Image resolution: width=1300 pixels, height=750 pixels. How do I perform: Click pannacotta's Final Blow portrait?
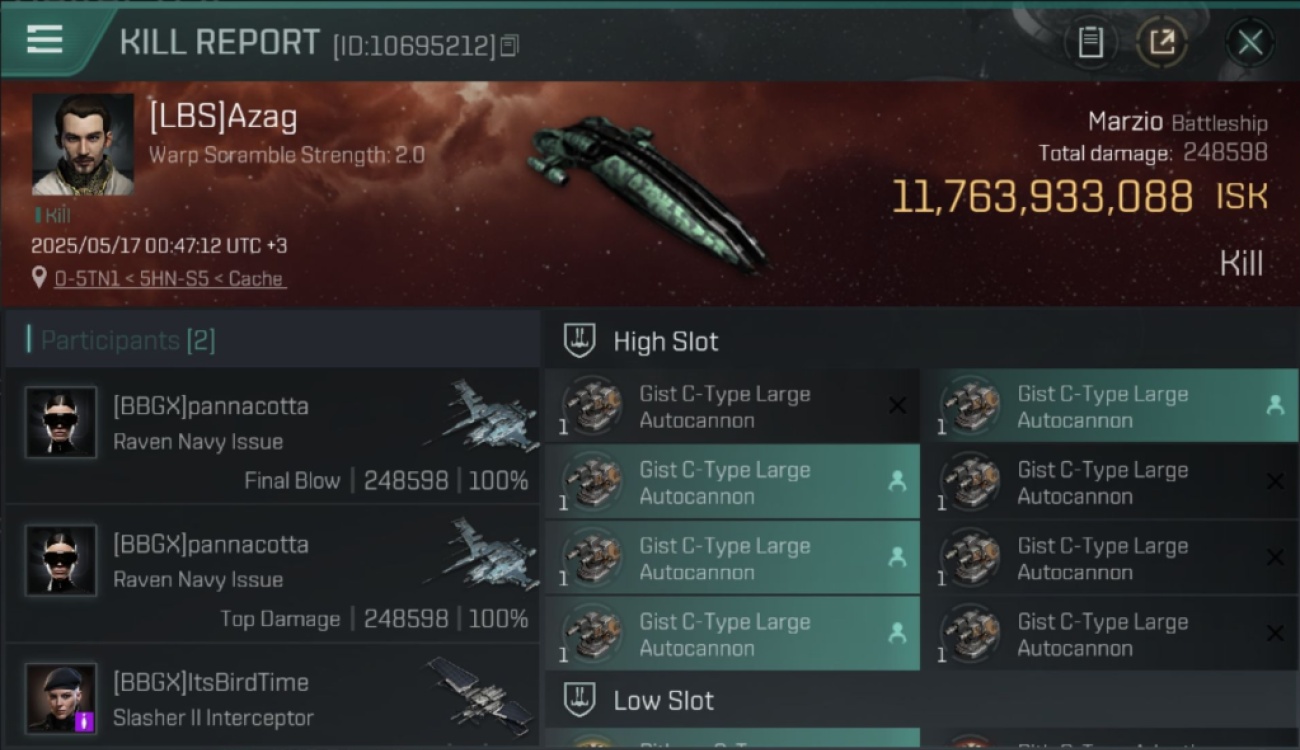point(61,422)
